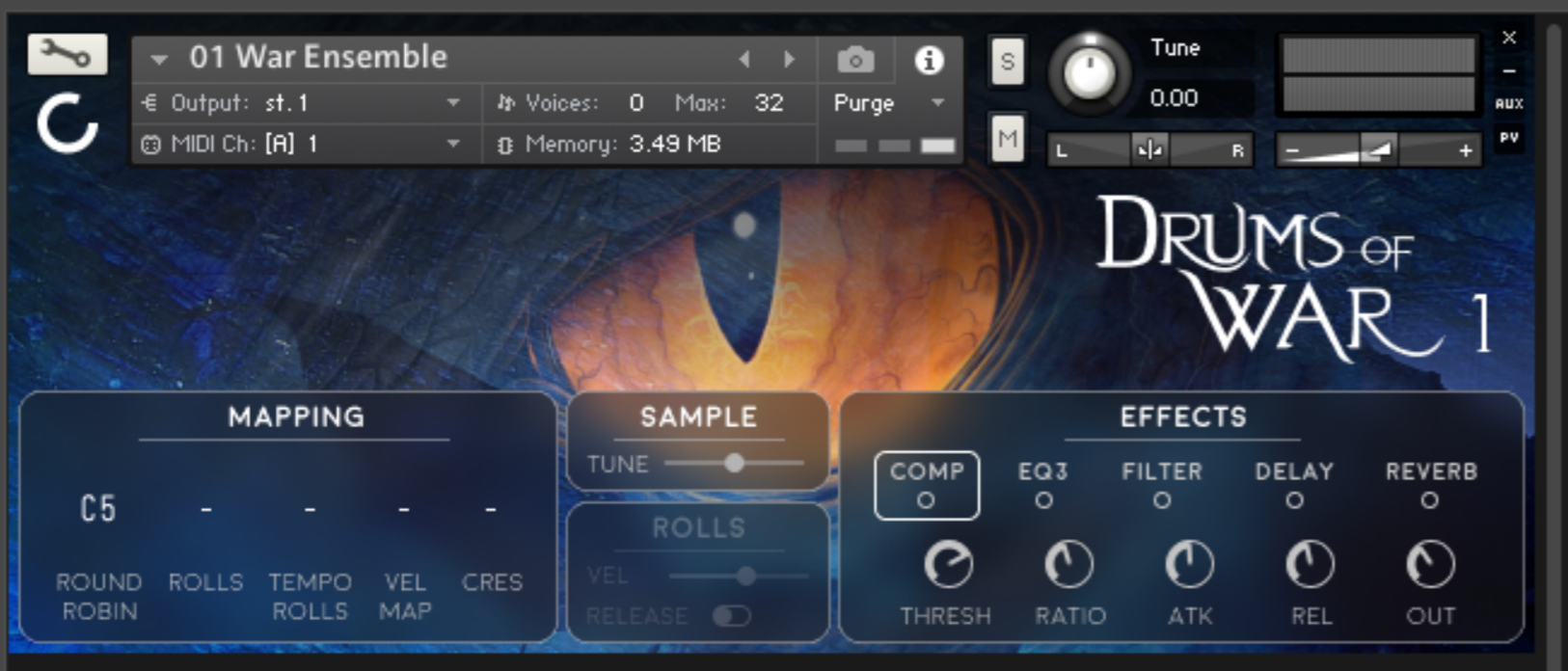This screenshot has height=671, width=1568.
Task: Open the wrench instrument edit mode
Action: point(68,54)
